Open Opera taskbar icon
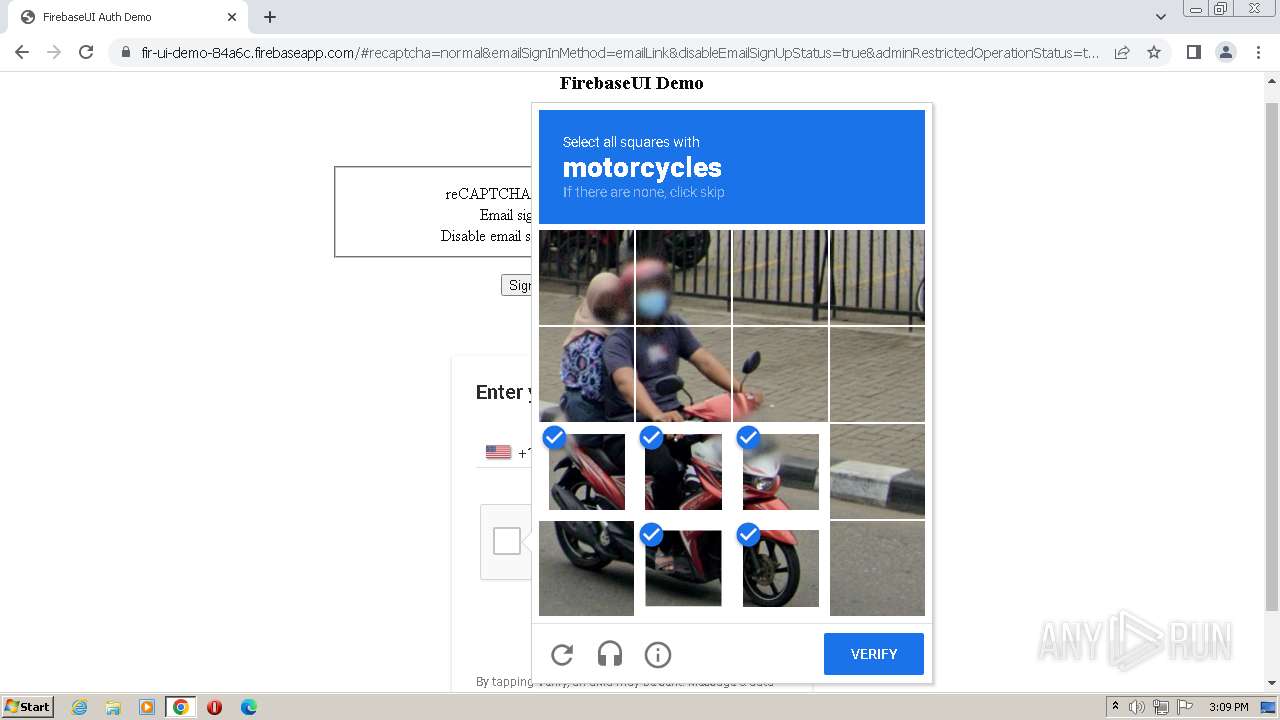Viewport: 1280px width, 720px height. (x=214, y=707)
